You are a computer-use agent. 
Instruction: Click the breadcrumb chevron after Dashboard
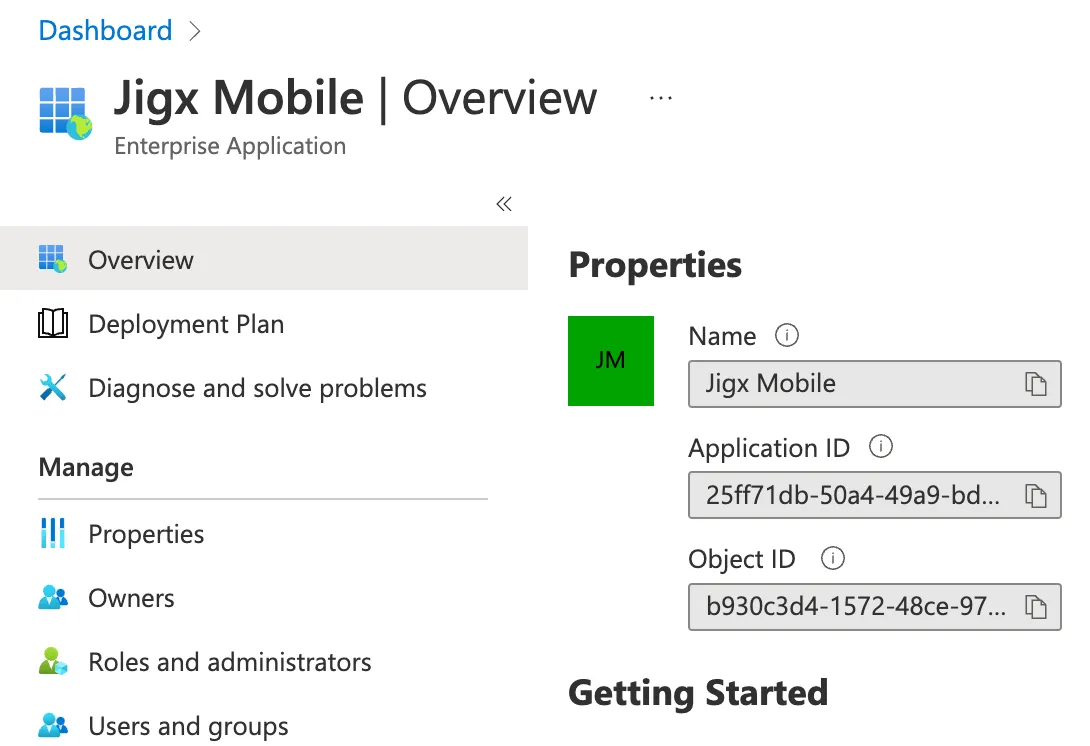[195, 31]
